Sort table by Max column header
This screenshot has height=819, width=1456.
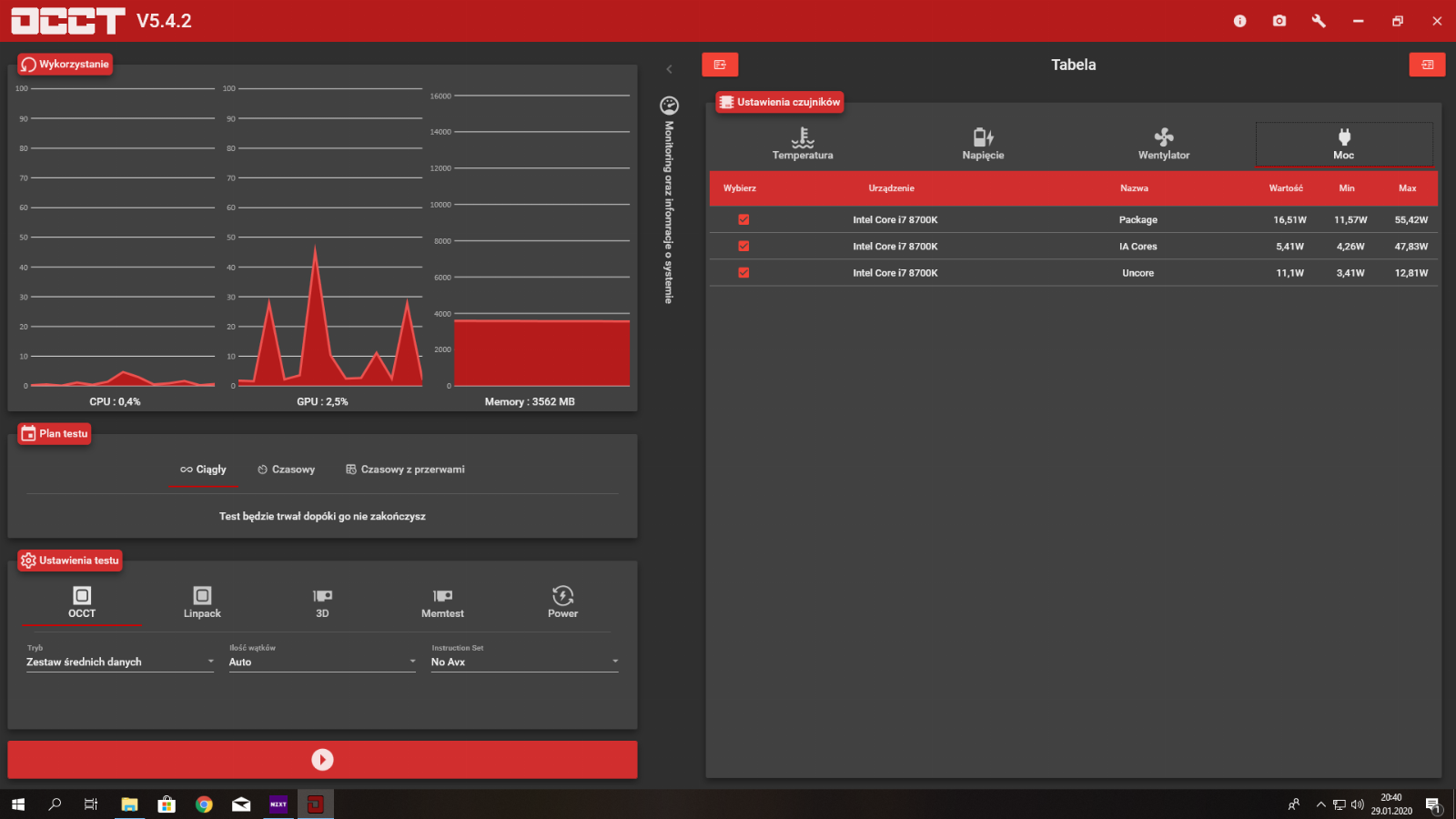(1407, 188)
